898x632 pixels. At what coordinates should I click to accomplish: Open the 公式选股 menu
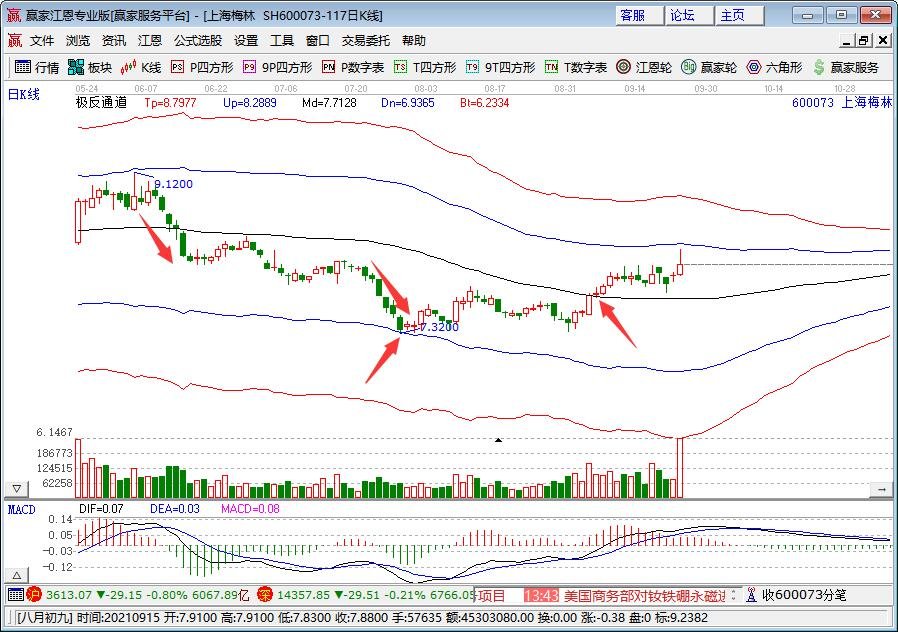tap(198, 41)
